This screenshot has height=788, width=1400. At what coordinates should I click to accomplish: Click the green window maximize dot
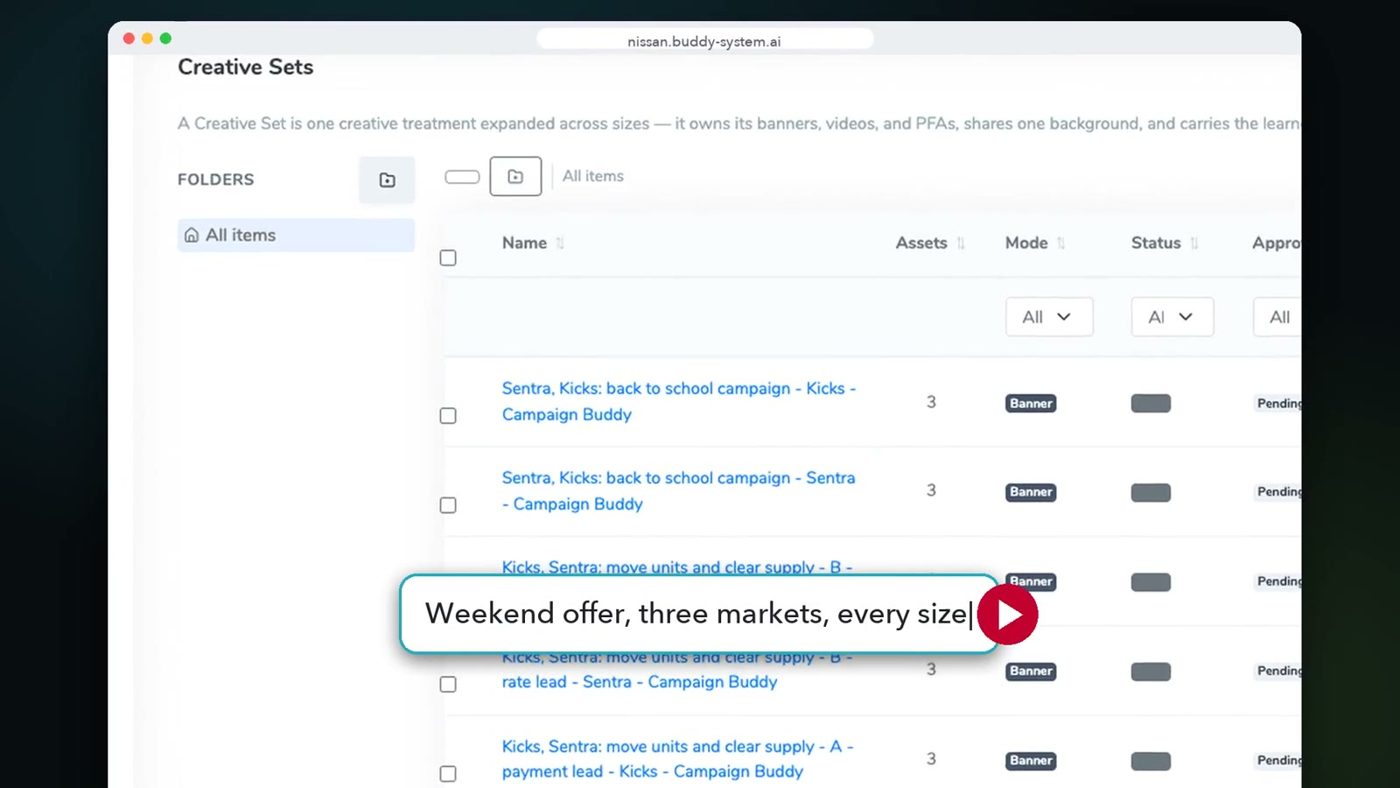[166, 38]
